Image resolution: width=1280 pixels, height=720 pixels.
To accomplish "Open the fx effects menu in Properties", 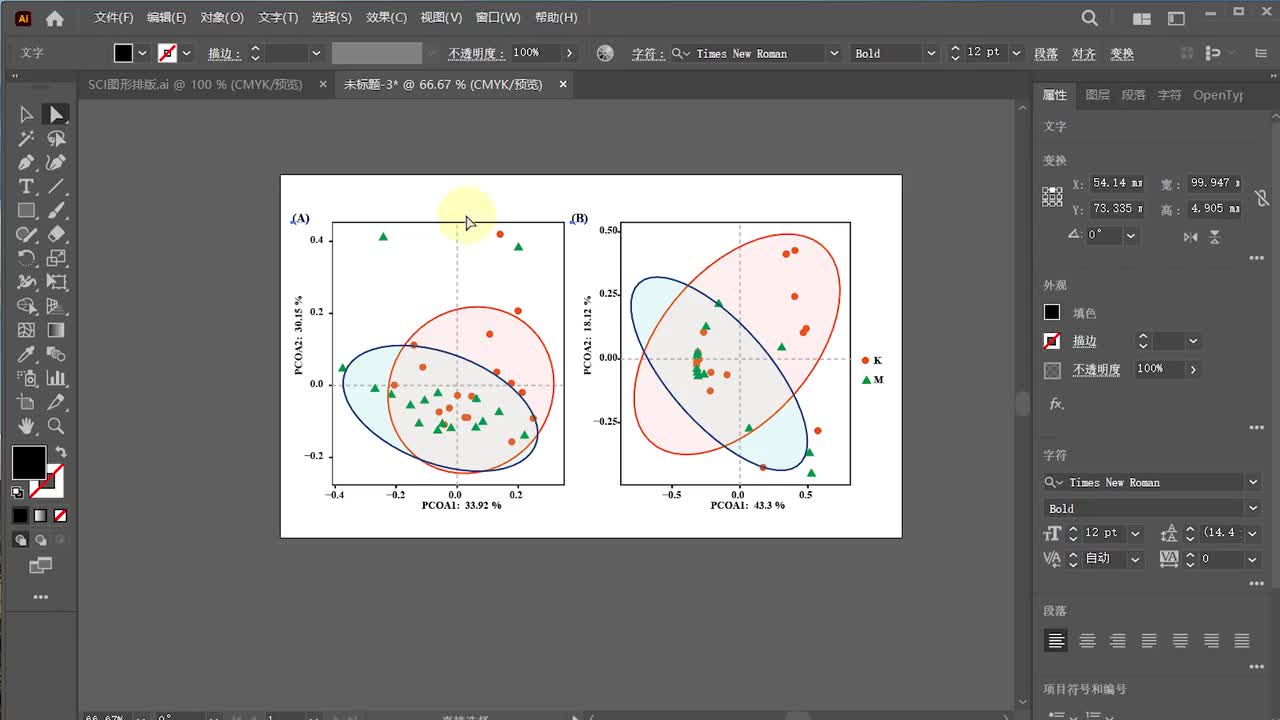I will pyautogui.click(x=1055, y=404).
